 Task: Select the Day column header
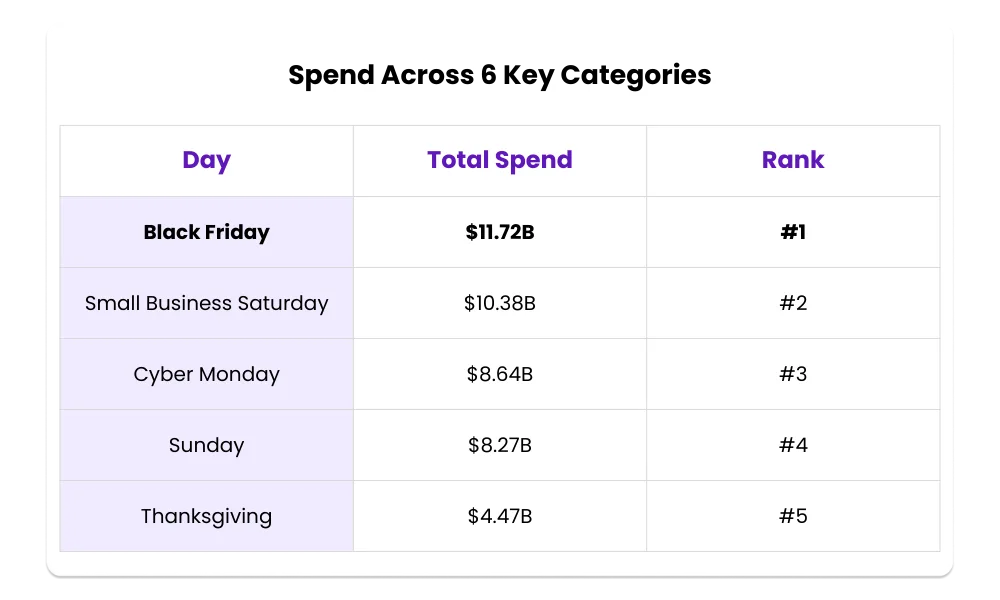(206, 160)
